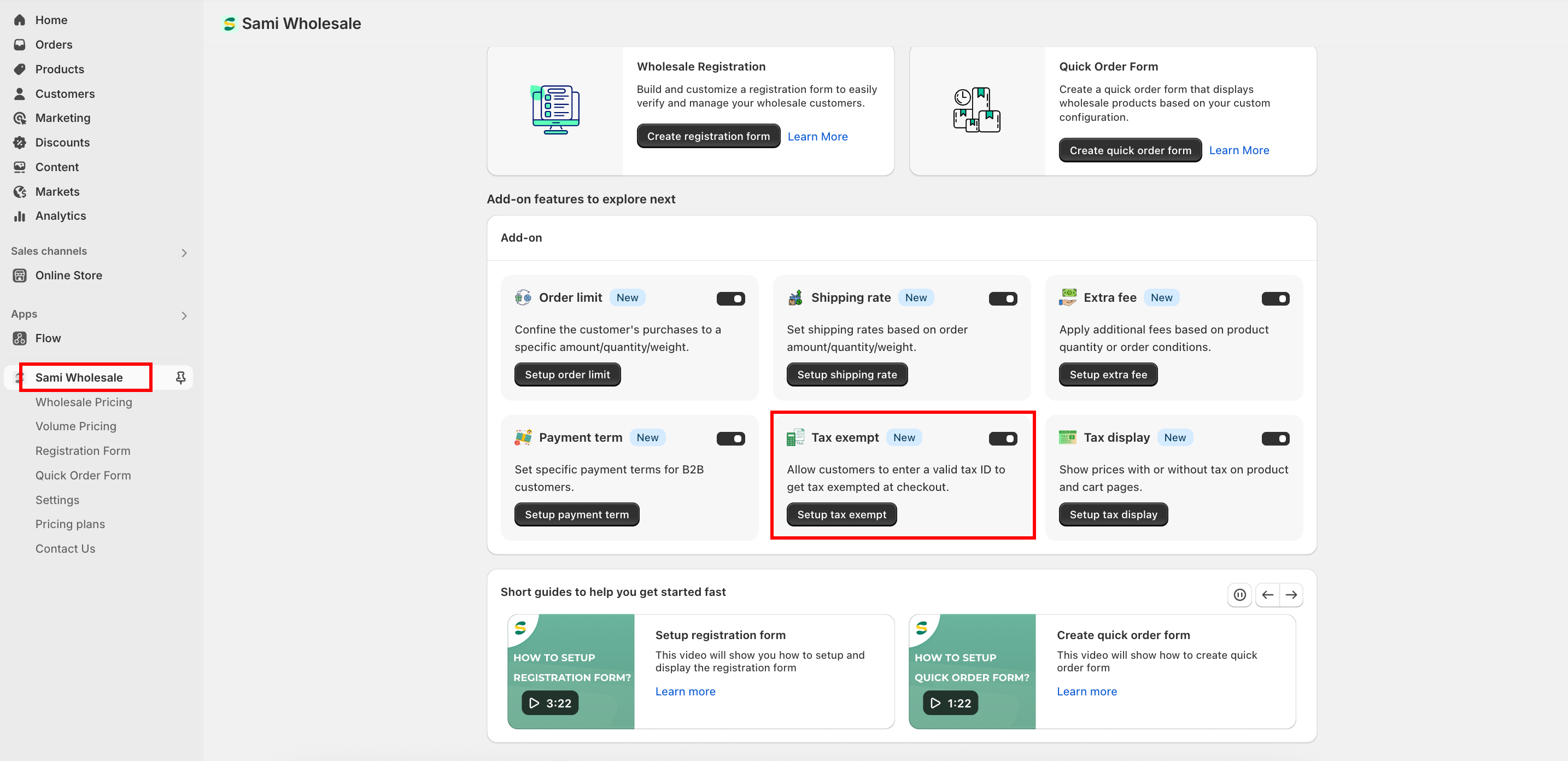Click the Products tag icon
Image resolution: width=1568 pixels, height=761 pixels.
pos(20,69)
